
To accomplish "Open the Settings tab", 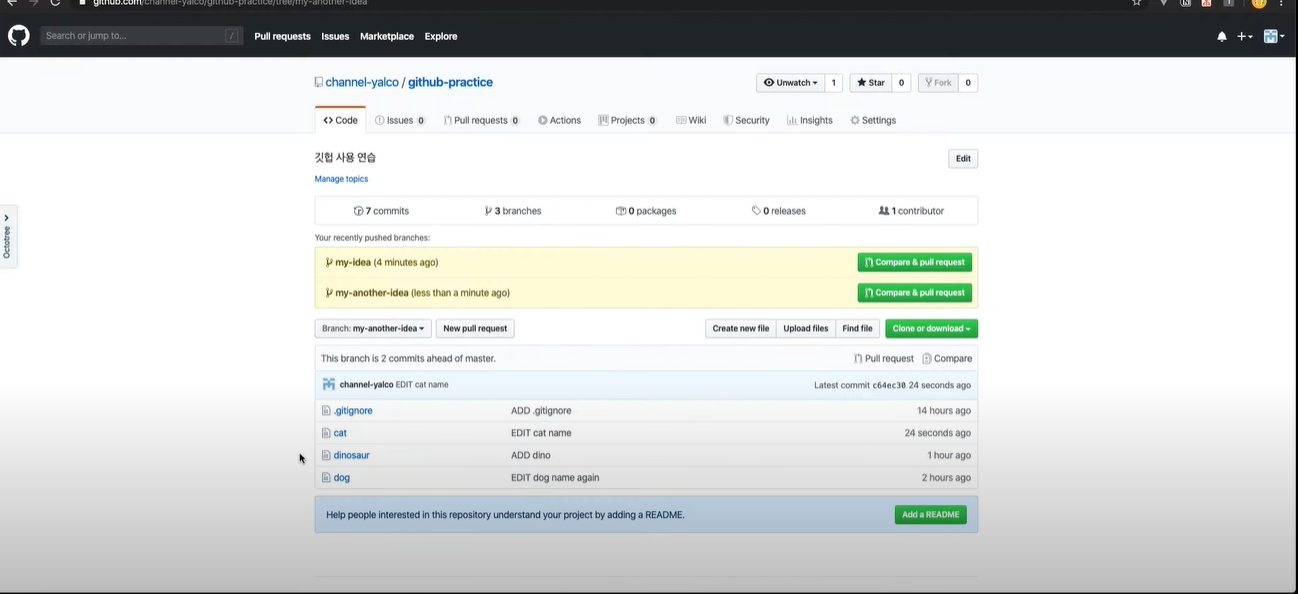I will pyautogui.click(x=873, y=120).
